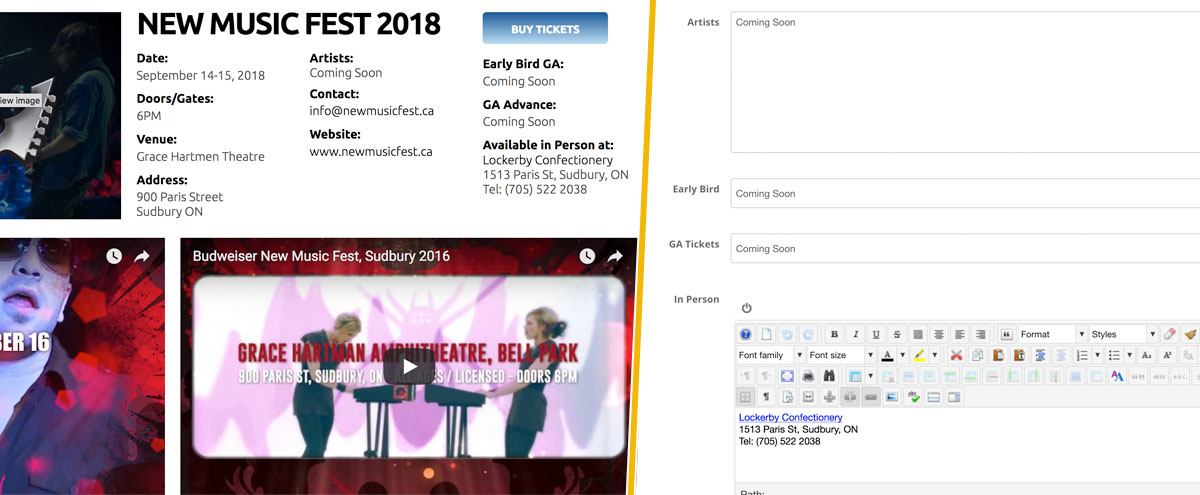This screenshot has height=495, width=1200.
Task: Toggle the editor on/off power icon
Action: 746,308
